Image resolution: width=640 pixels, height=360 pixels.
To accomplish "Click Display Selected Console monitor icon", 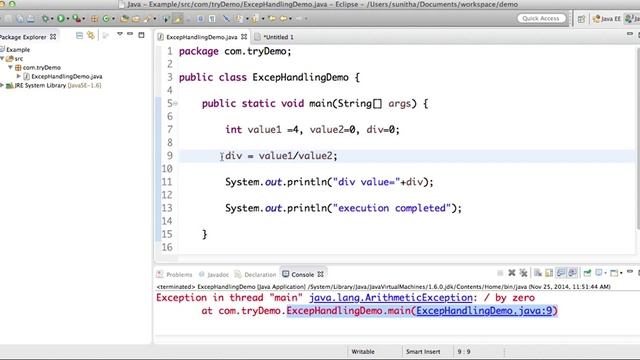I will (599, 273).
